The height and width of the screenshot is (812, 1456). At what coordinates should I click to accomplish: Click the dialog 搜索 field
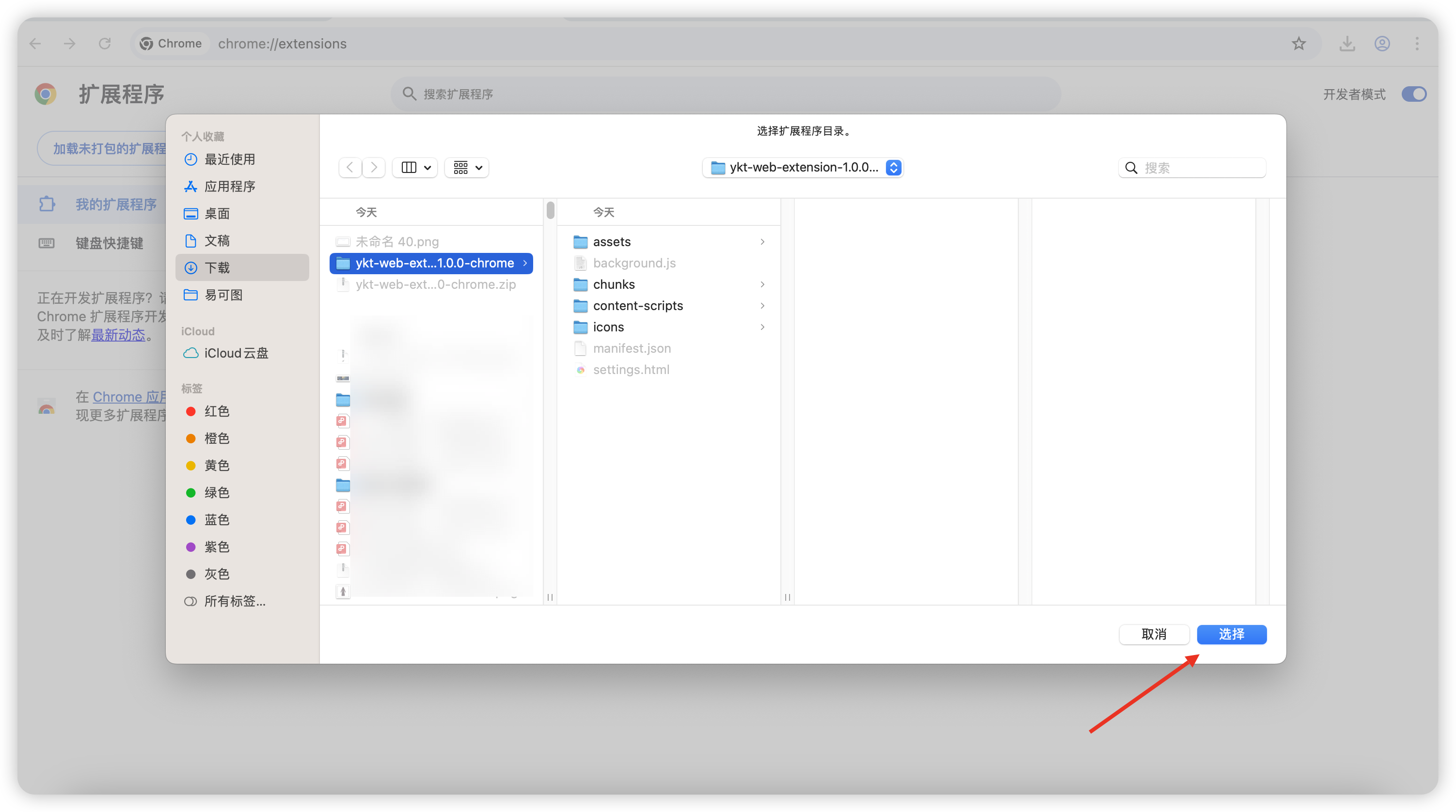1198,168
